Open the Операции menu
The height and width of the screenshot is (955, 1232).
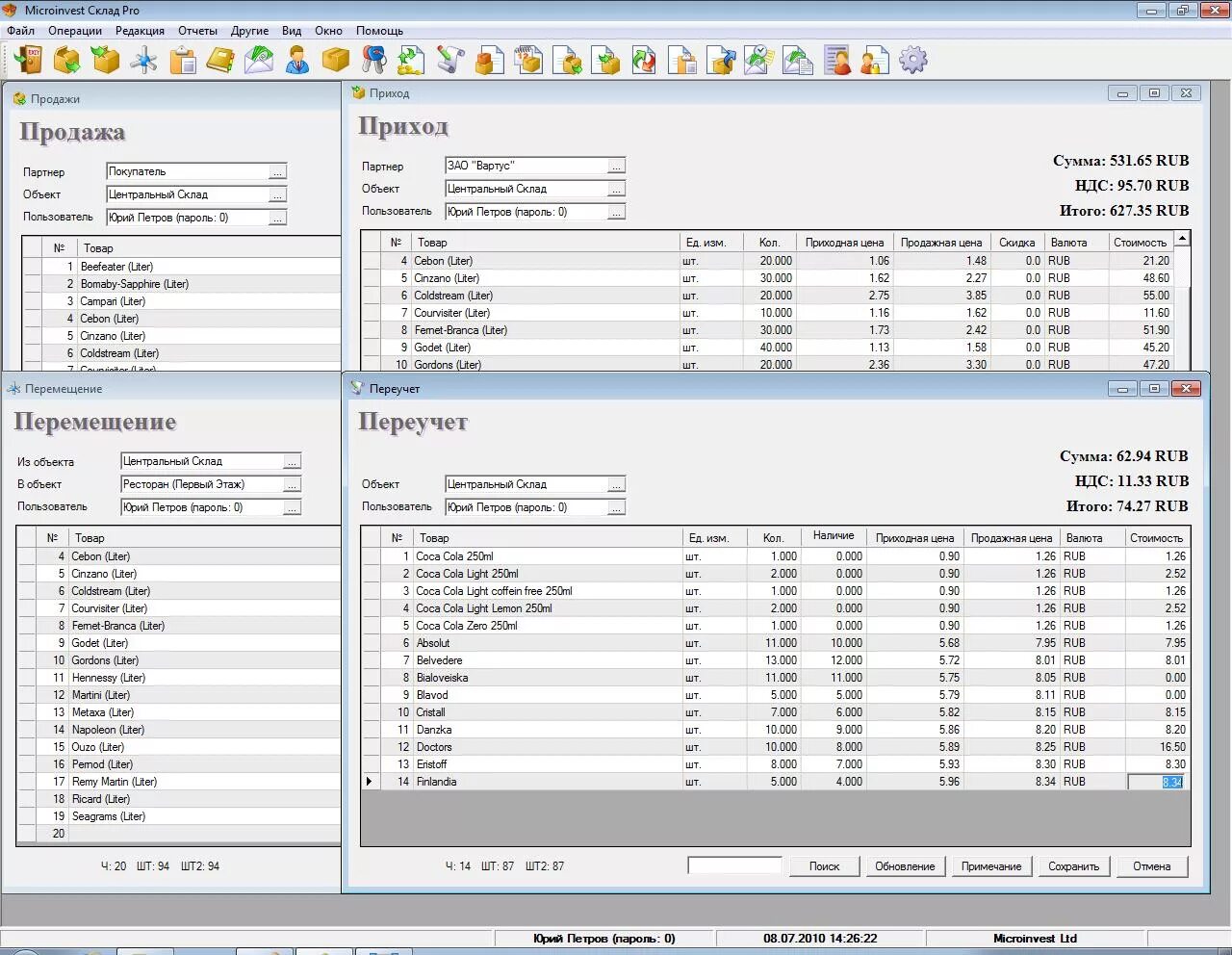click(75, 31)
